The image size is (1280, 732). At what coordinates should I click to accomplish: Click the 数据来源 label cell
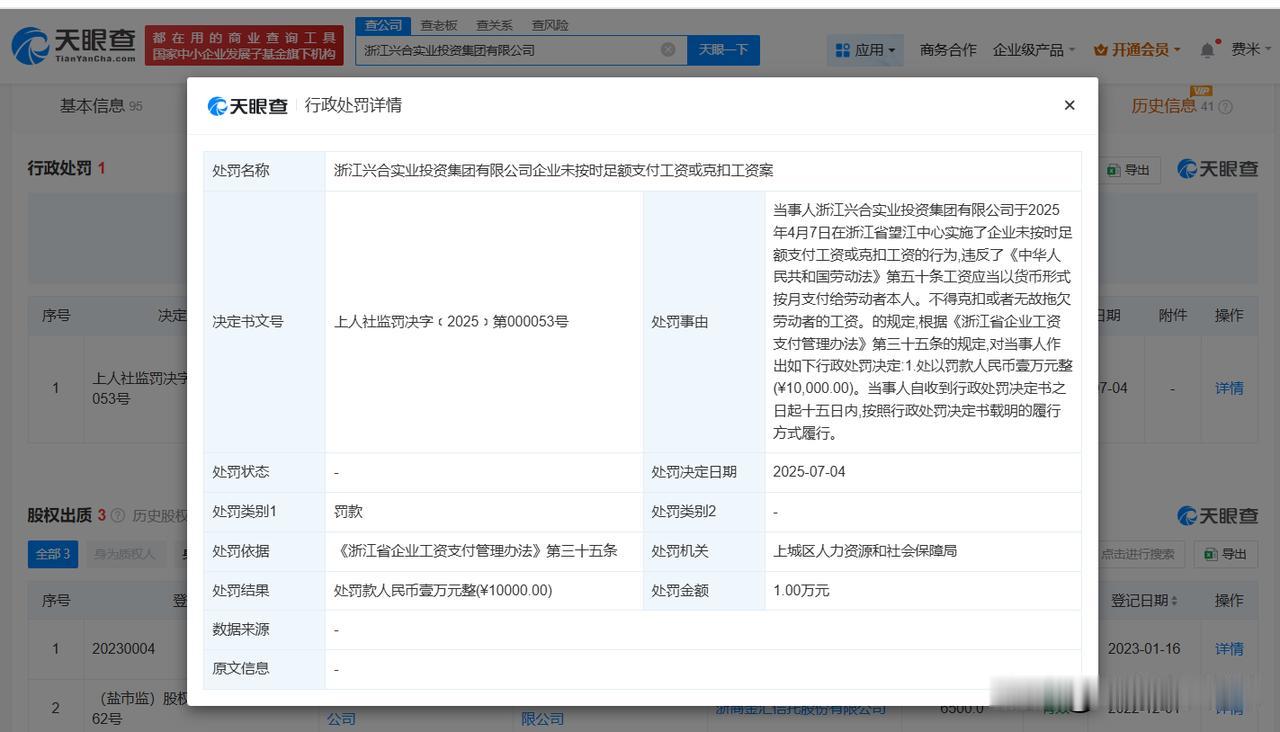pyautogui.click(x=264, y=630)
